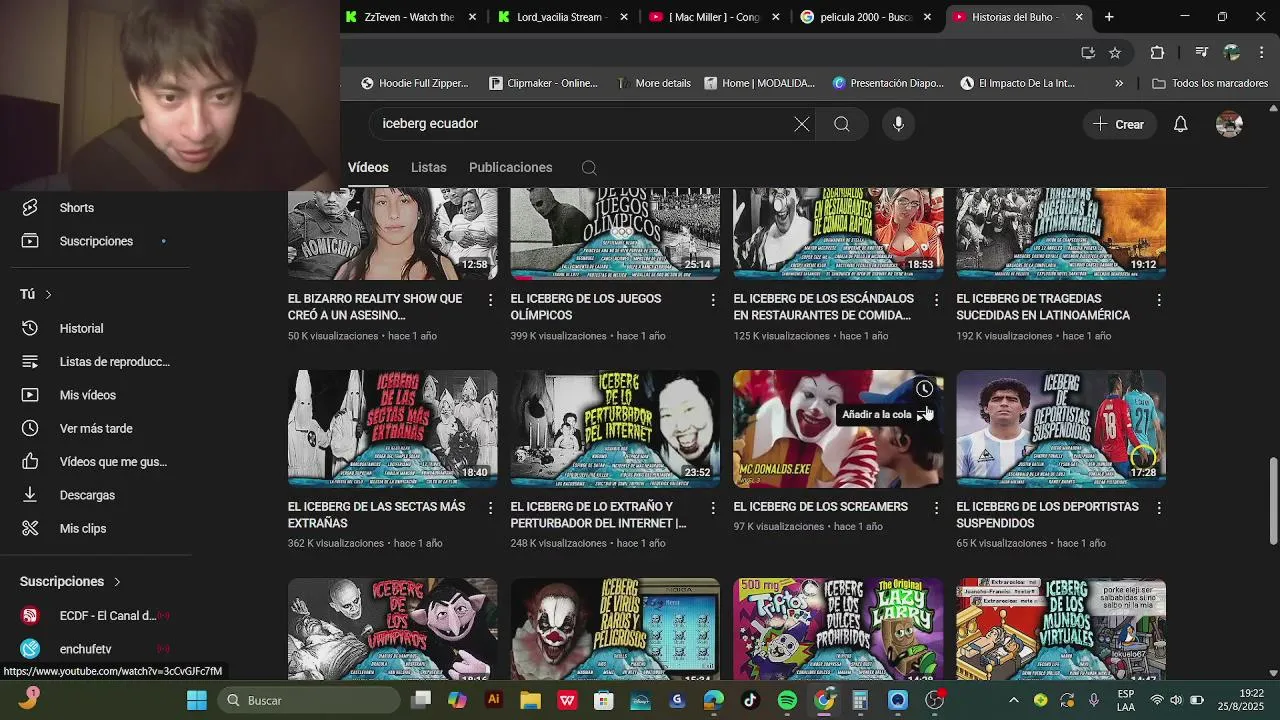Open options for Tragedias en Latinoamérica video
1280x720 pixels.
click(1159, 300)
